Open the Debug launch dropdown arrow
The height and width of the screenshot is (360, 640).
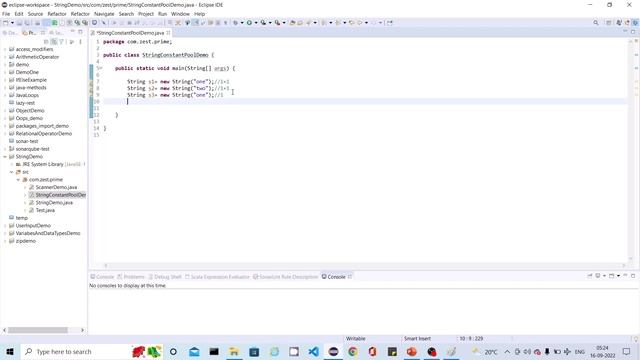pos(242,23)
